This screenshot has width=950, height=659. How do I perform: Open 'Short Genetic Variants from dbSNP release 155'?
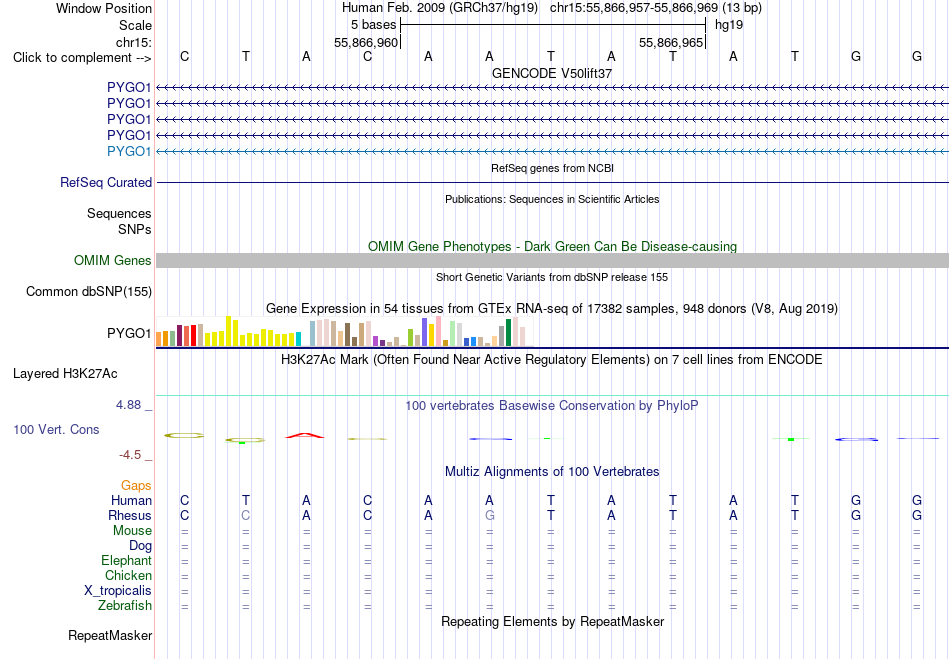click(552, 277)
